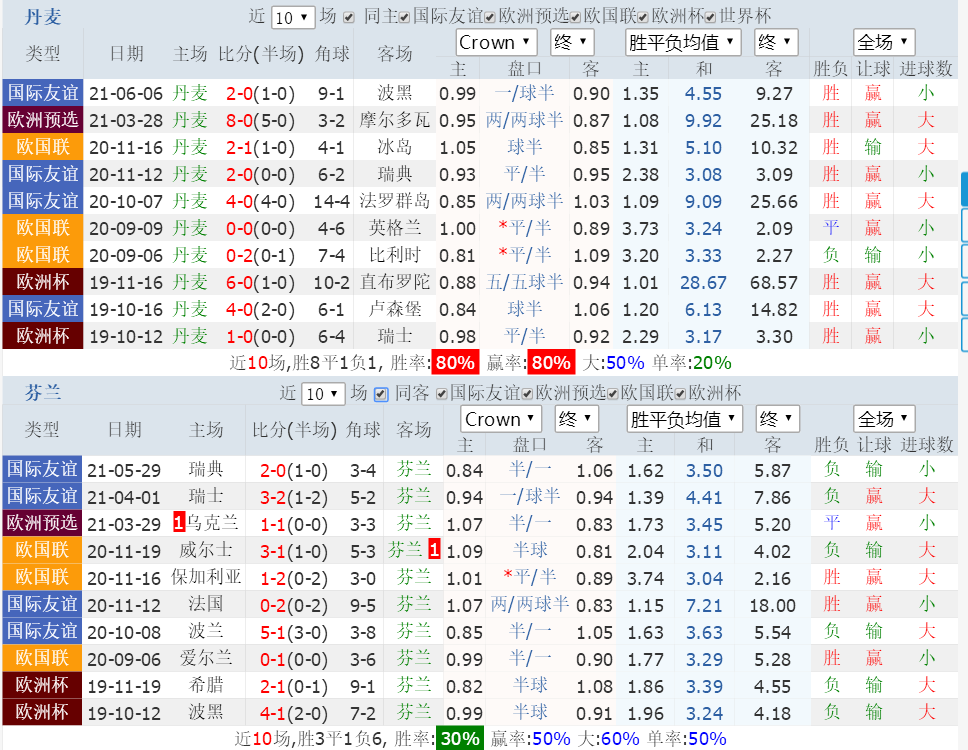Open 全场 dropdown in Finland section
968x750 pixels.
884,419
